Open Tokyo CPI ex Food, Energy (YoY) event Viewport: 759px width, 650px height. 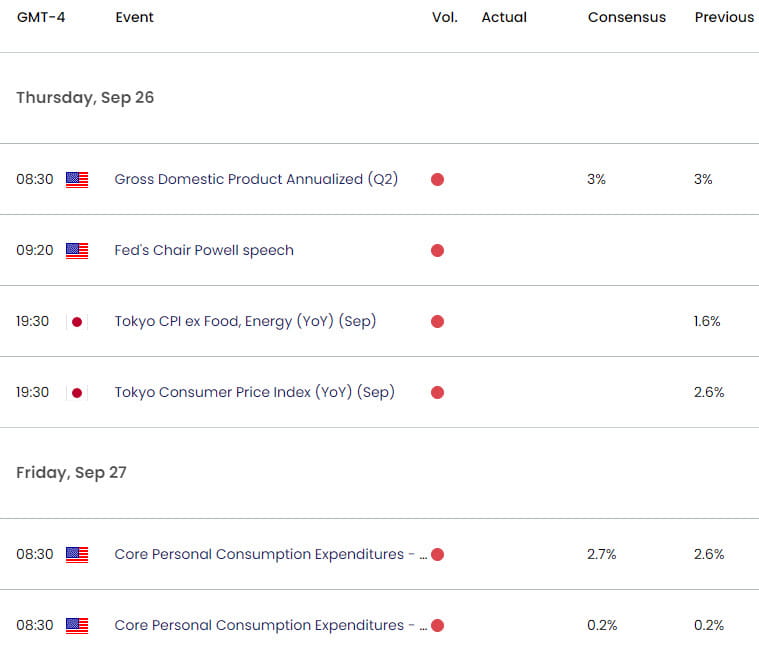click(x=245, y=321)
